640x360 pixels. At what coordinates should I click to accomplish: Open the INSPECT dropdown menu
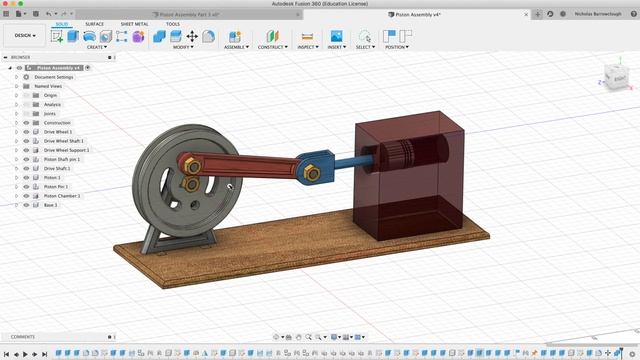308,47
